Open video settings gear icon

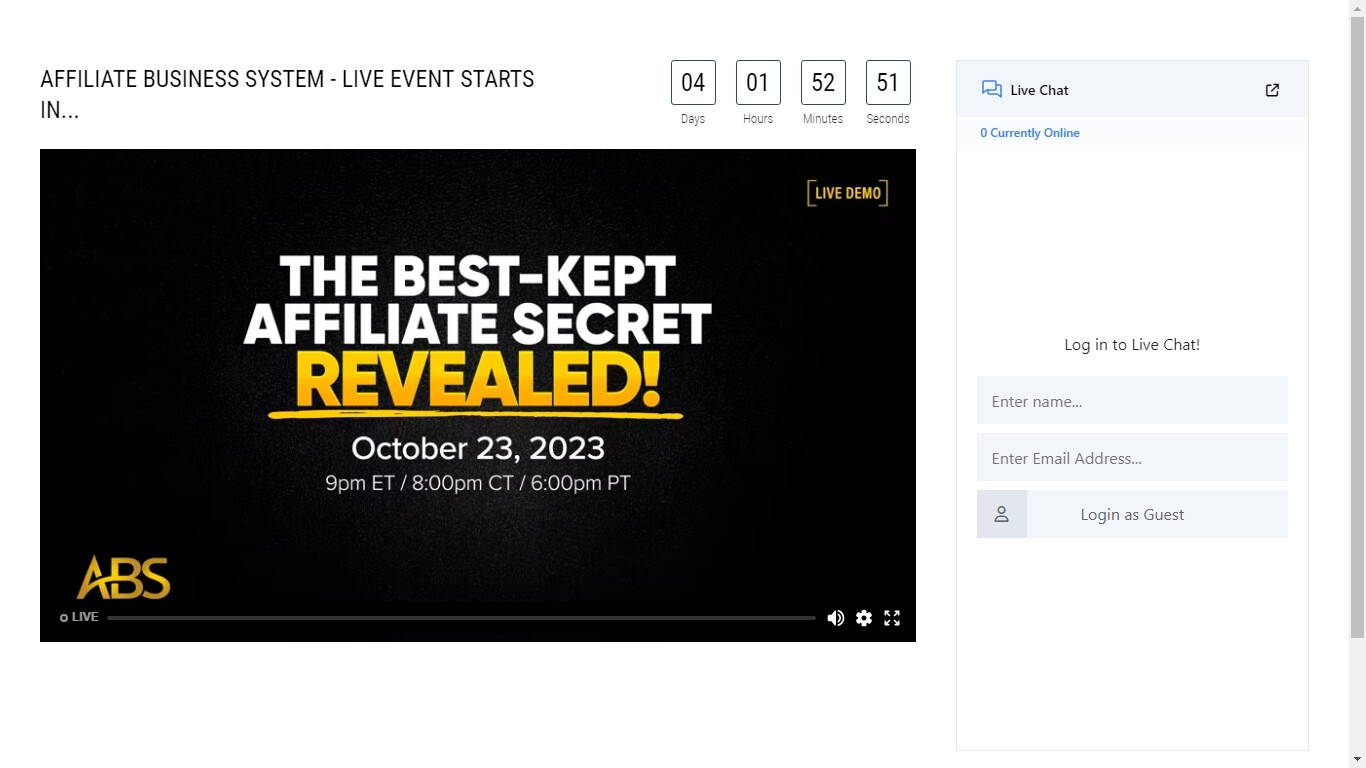864,618
